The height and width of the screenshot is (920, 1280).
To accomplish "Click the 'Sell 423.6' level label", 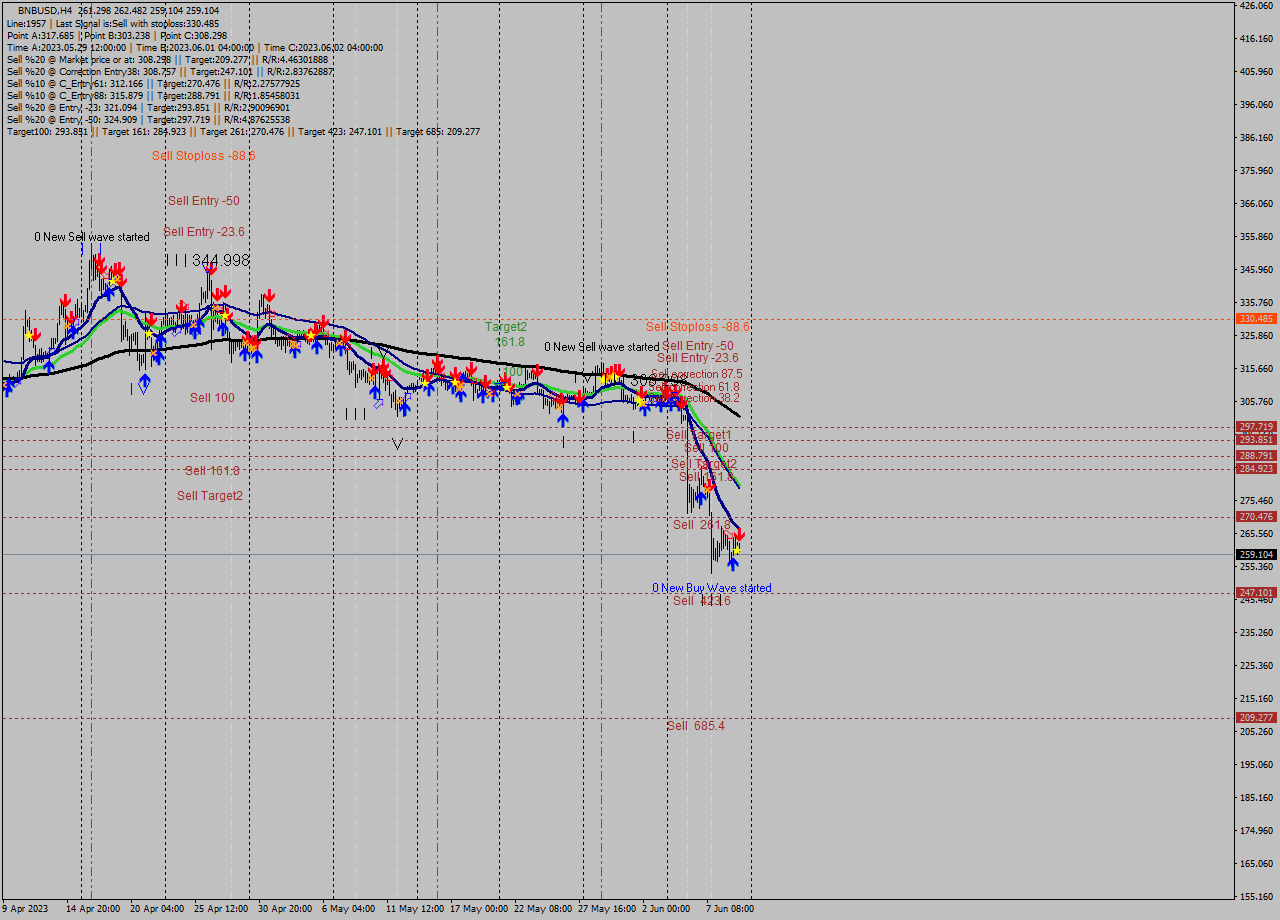I will tap(701, 601).
